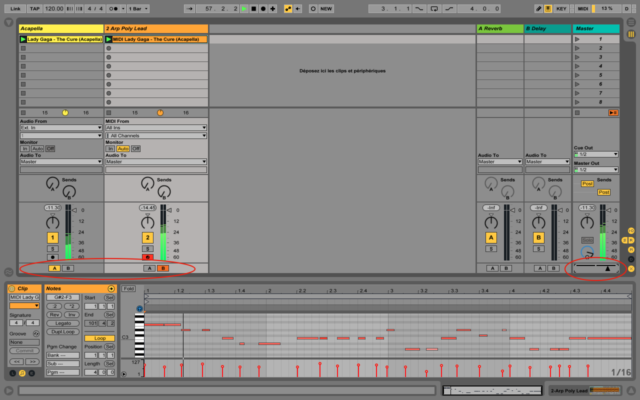Toggle the Follow arrow in transport
This screenshot has width=640, height=400.
(x=189, y=9)
